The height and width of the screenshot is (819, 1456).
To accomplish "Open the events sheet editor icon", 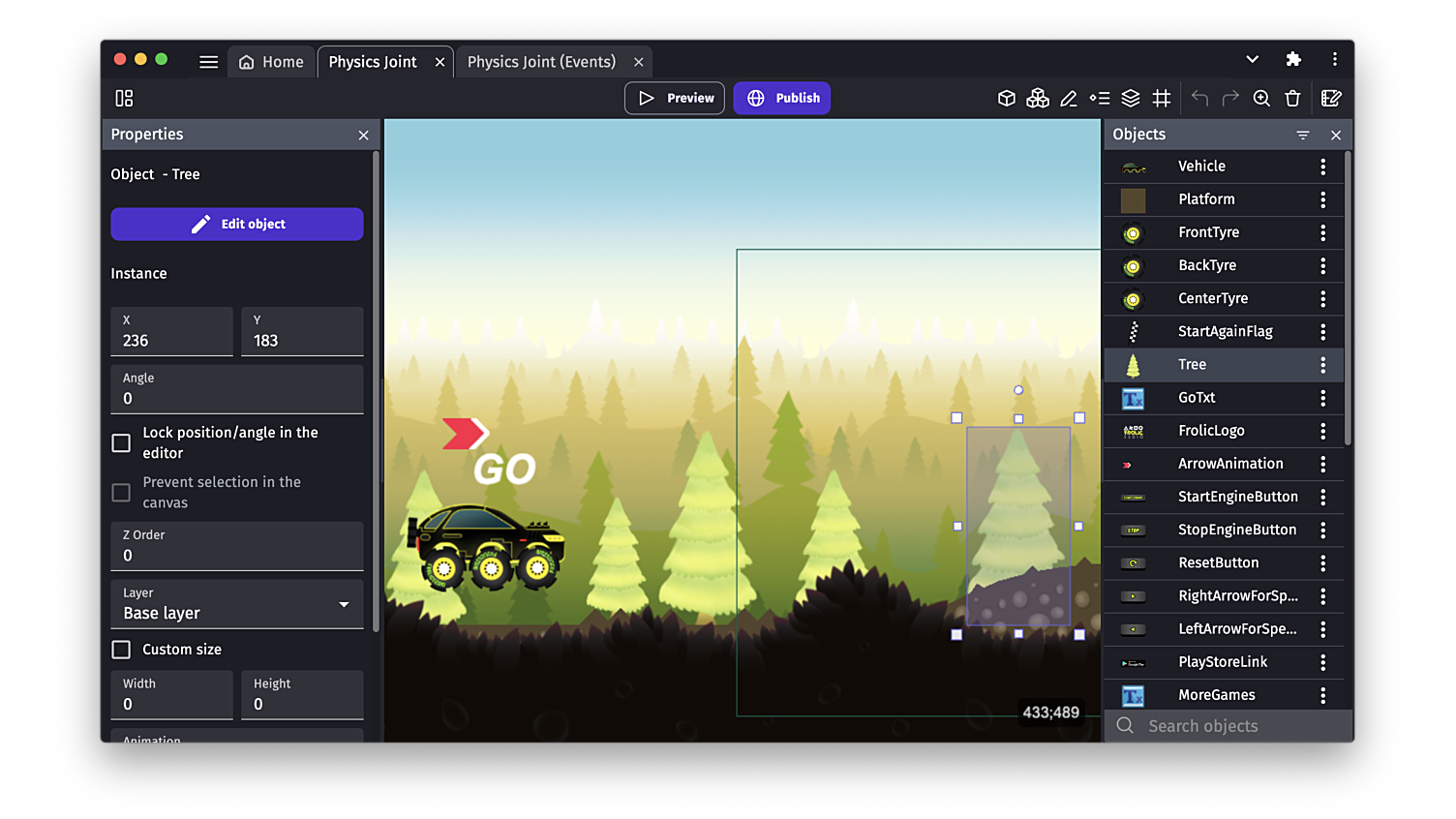I will (x=1331, y=98).
